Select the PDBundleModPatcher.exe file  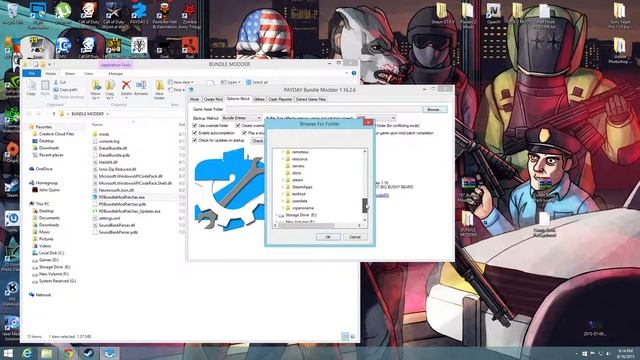(122, 197)
